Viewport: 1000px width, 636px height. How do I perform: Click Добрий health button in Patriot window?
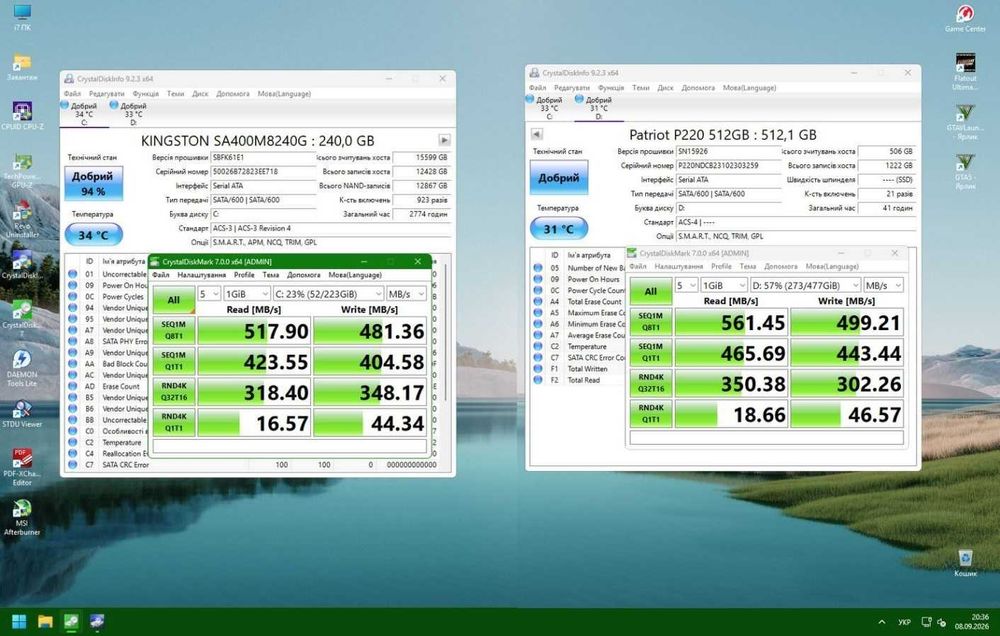(559, 177)
